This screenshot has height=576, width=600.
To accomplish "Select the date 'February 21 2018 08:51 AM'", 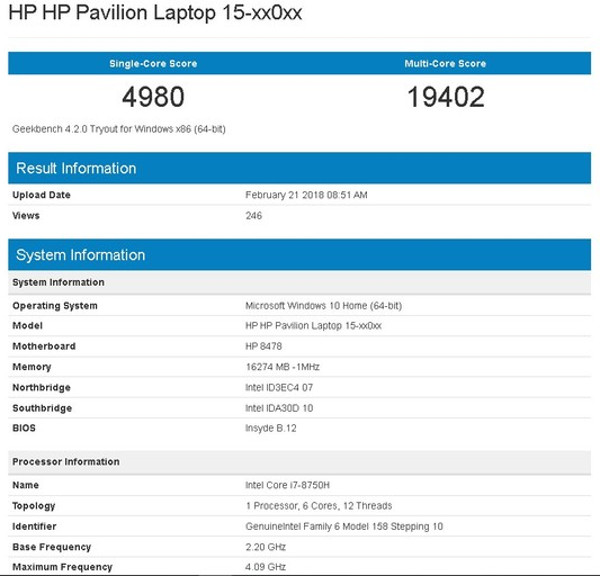I will [x=306, y=195].
